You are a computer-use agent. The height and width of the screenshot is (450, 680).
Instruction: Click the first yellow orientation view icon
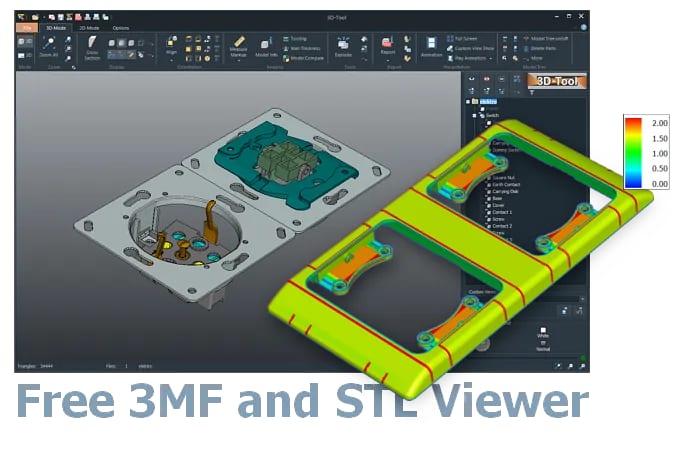pyautogui.click(x=189, y=39)
